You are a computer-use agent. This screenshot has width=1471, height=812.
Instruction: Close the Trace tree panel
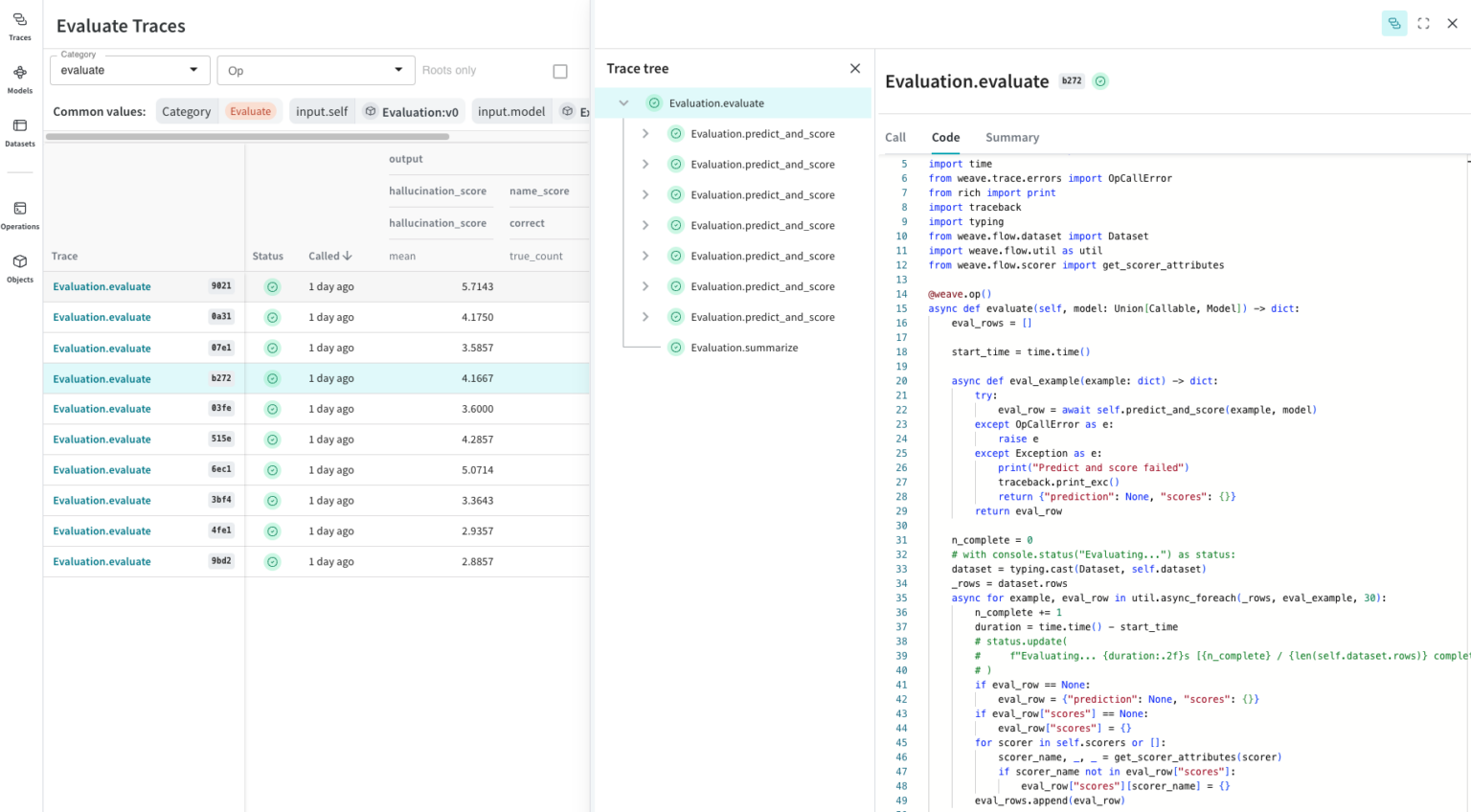[854, 69]
